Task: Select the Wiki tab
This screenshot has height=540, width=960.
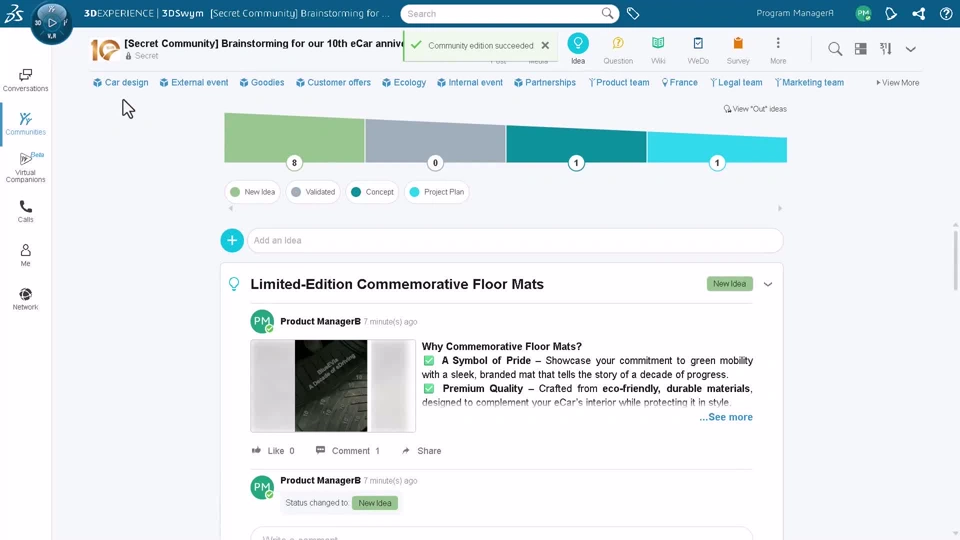Action: click(x=658, y=49)
